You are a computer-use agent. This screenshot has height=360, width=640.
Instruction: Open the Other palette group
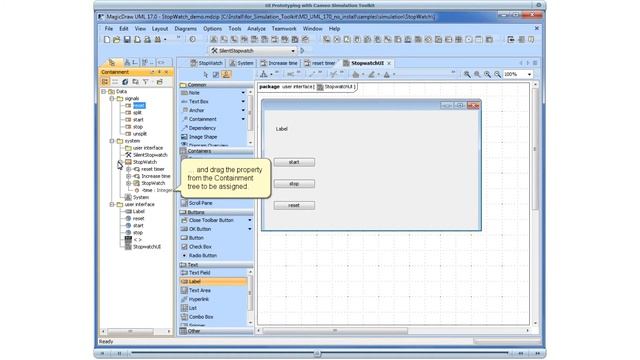tap(216, 331)
